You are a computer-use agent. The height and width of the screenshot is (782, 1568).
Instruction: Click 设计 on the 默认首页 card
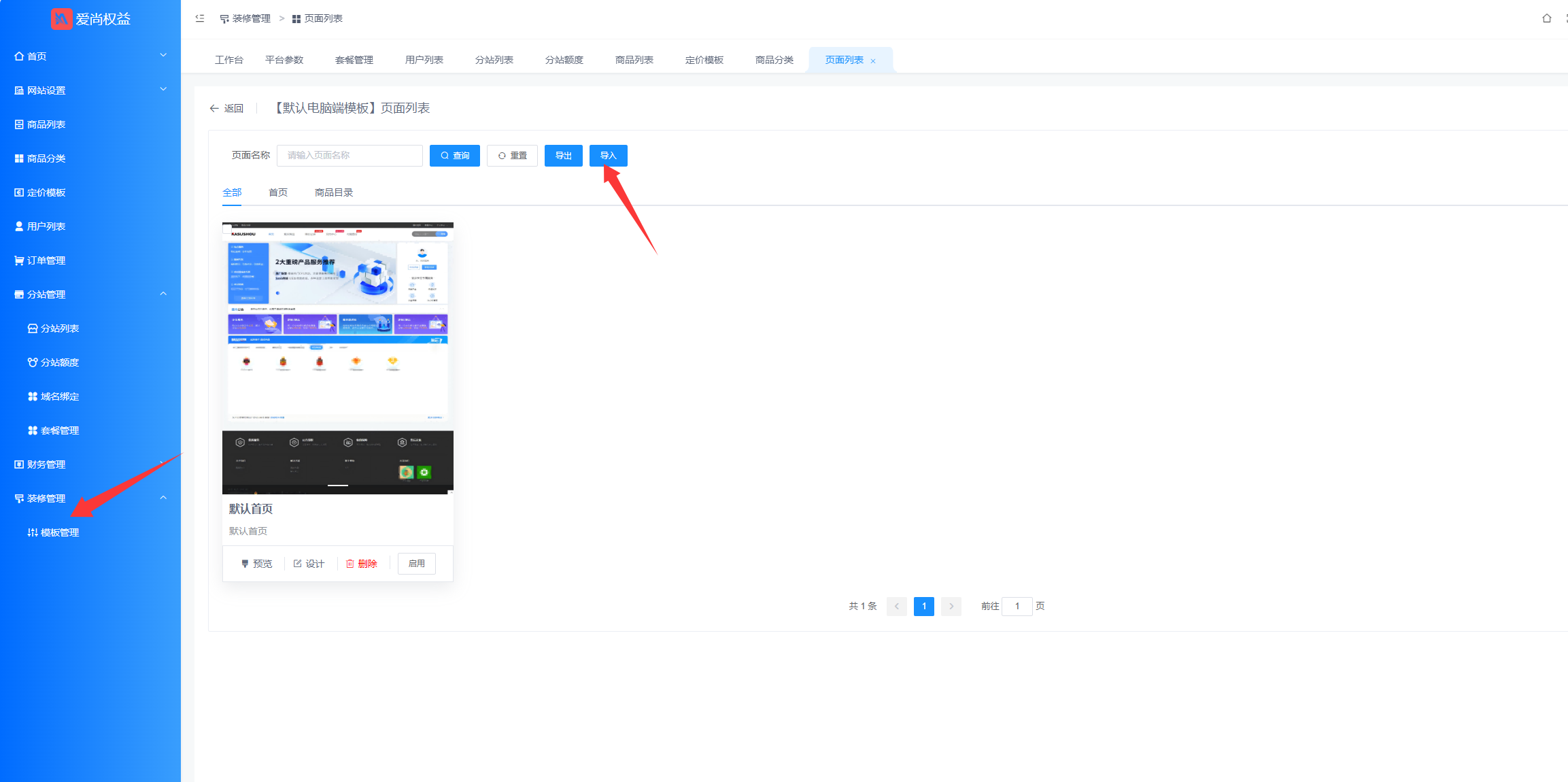(309, 564)
